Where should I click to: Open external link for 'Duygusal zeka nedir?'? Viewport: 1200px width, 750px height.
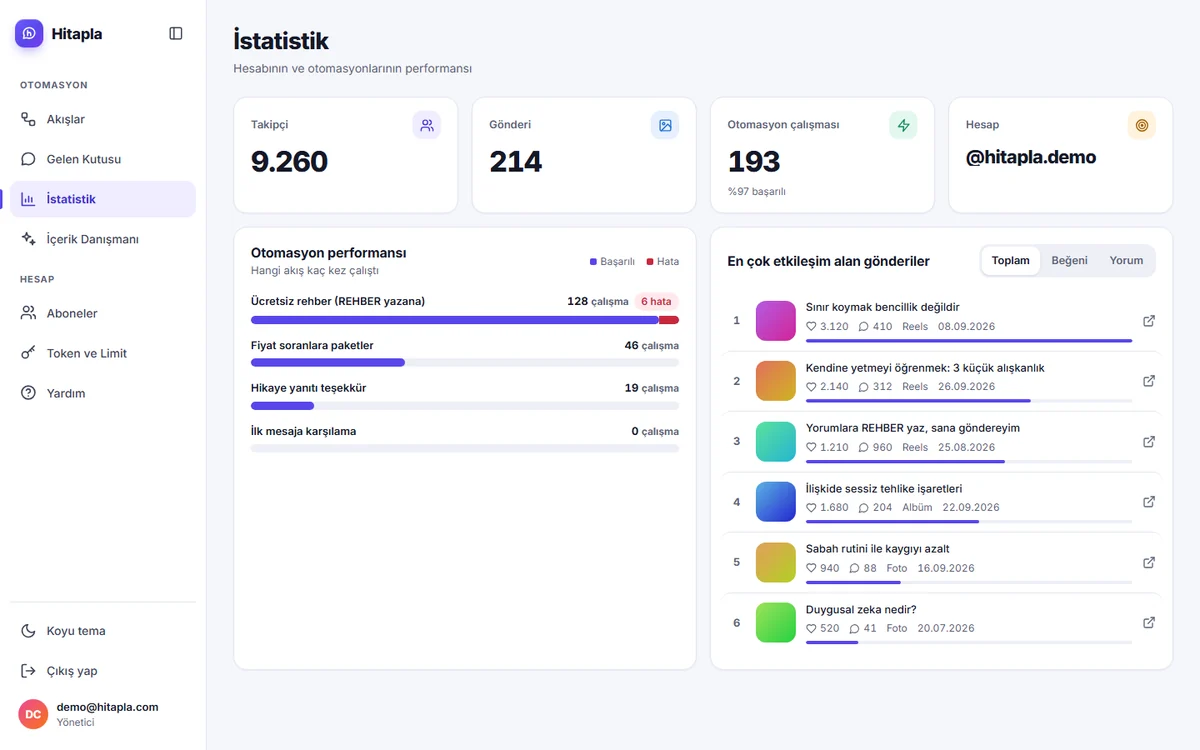[x=1149, y=622]
